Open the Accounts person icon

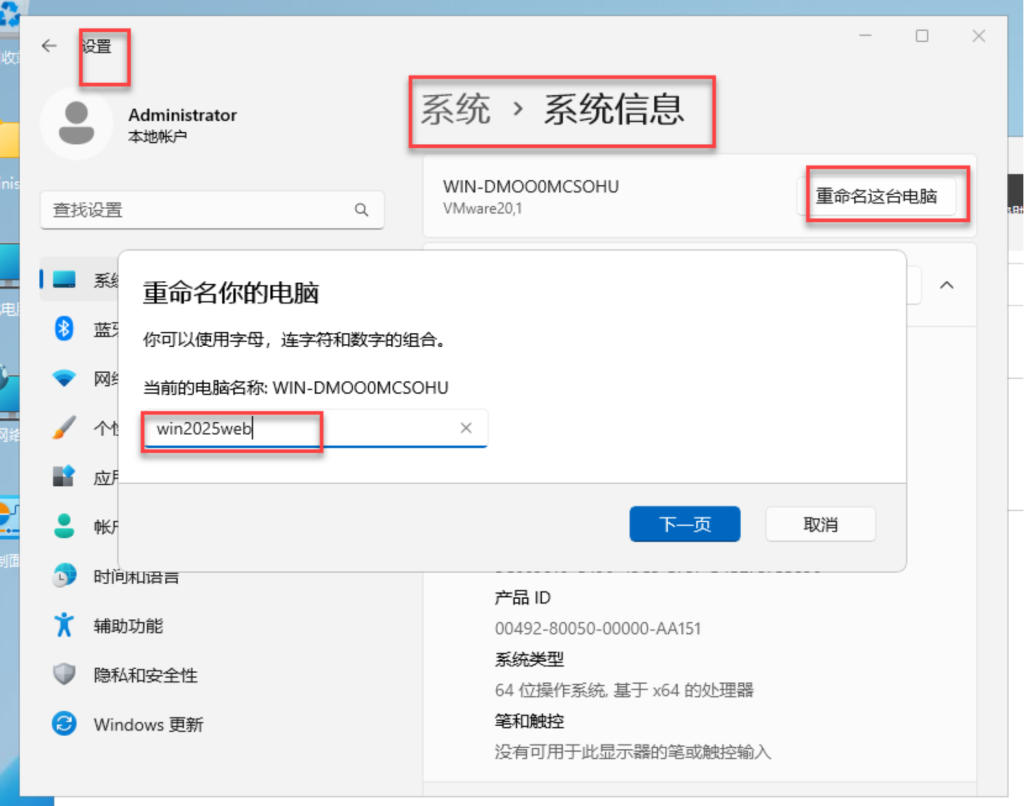[x=64, y=526]
